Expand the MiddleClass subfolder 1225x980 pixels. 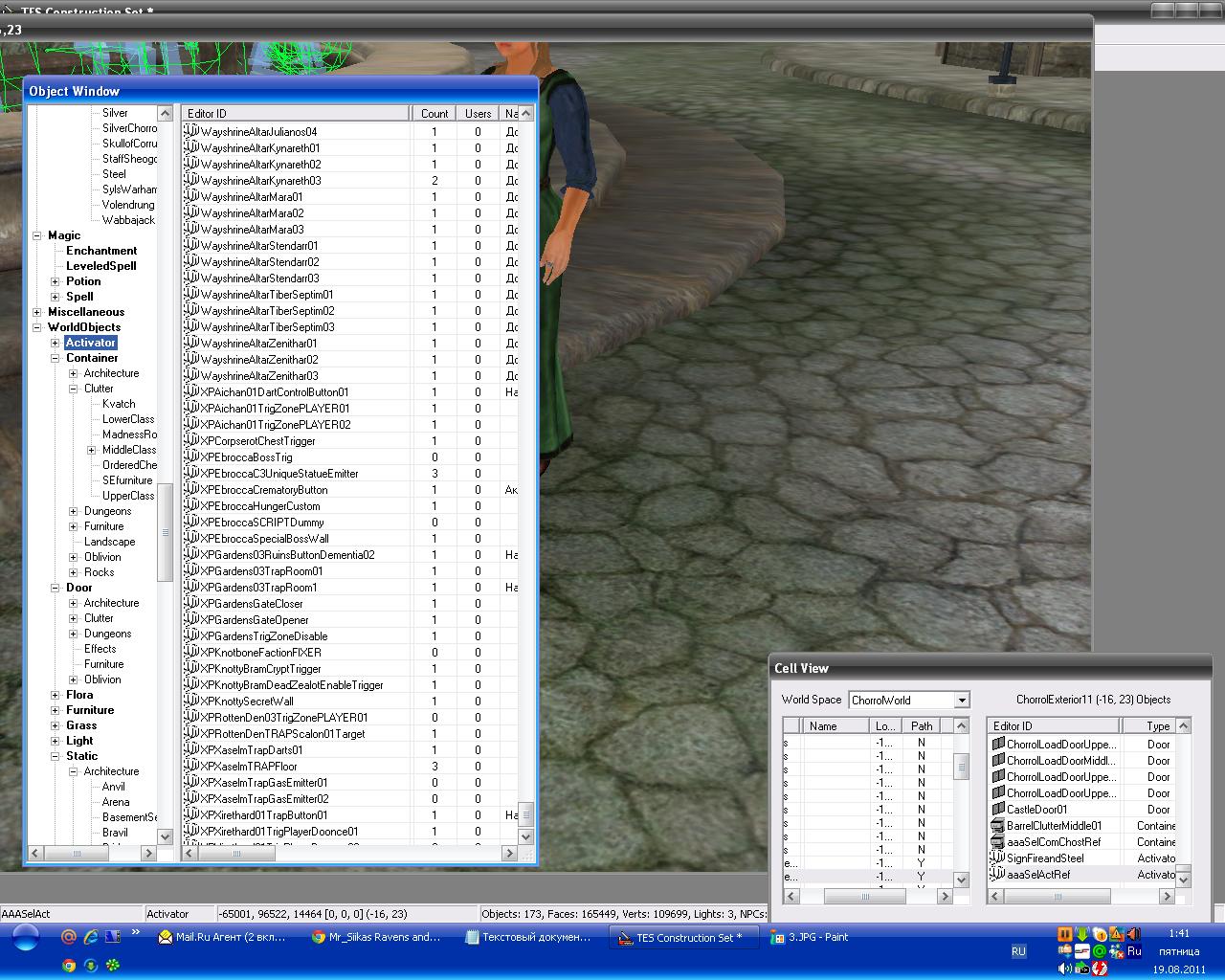point(92,450)
